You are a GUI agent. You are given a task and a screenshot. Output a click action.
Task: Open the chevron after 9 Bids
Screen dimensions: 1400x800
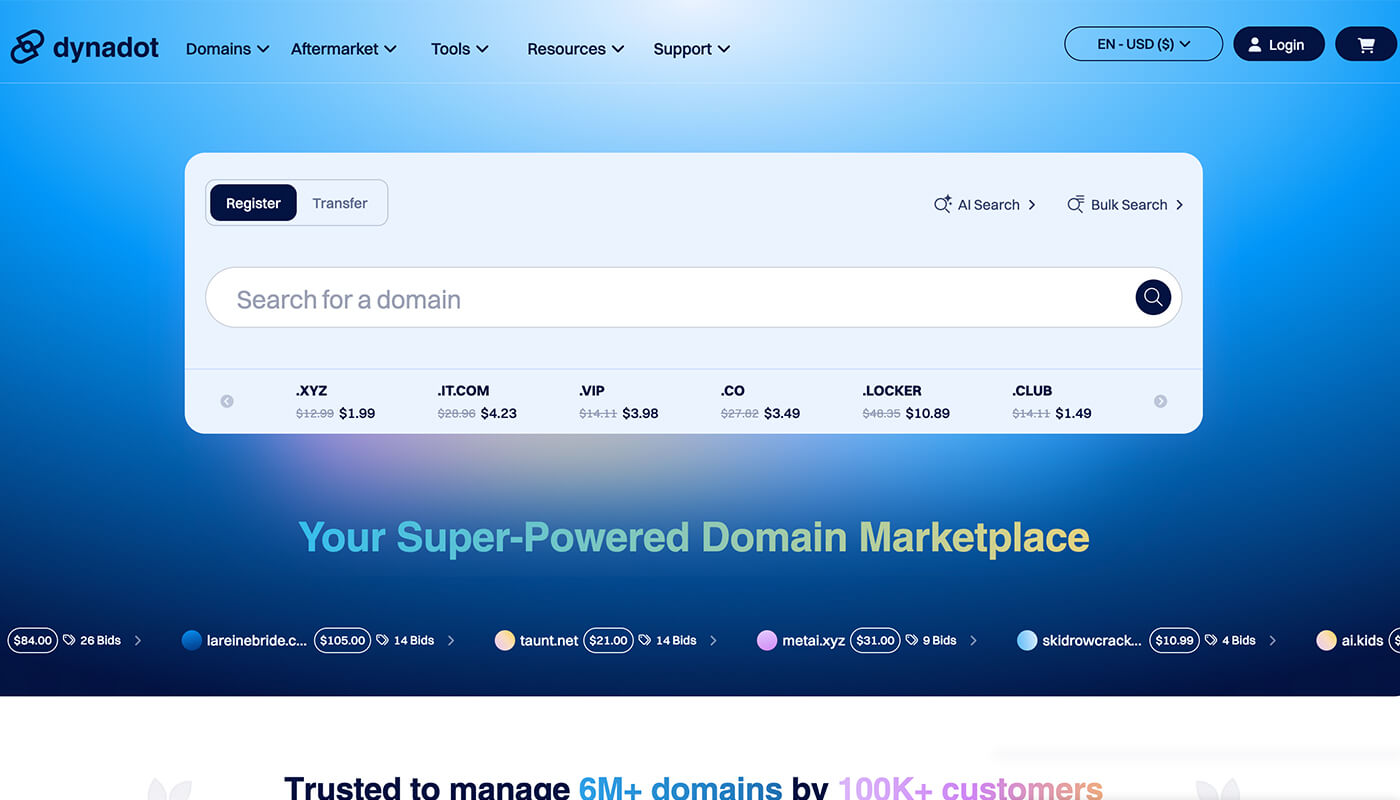(x=973, y=640)
